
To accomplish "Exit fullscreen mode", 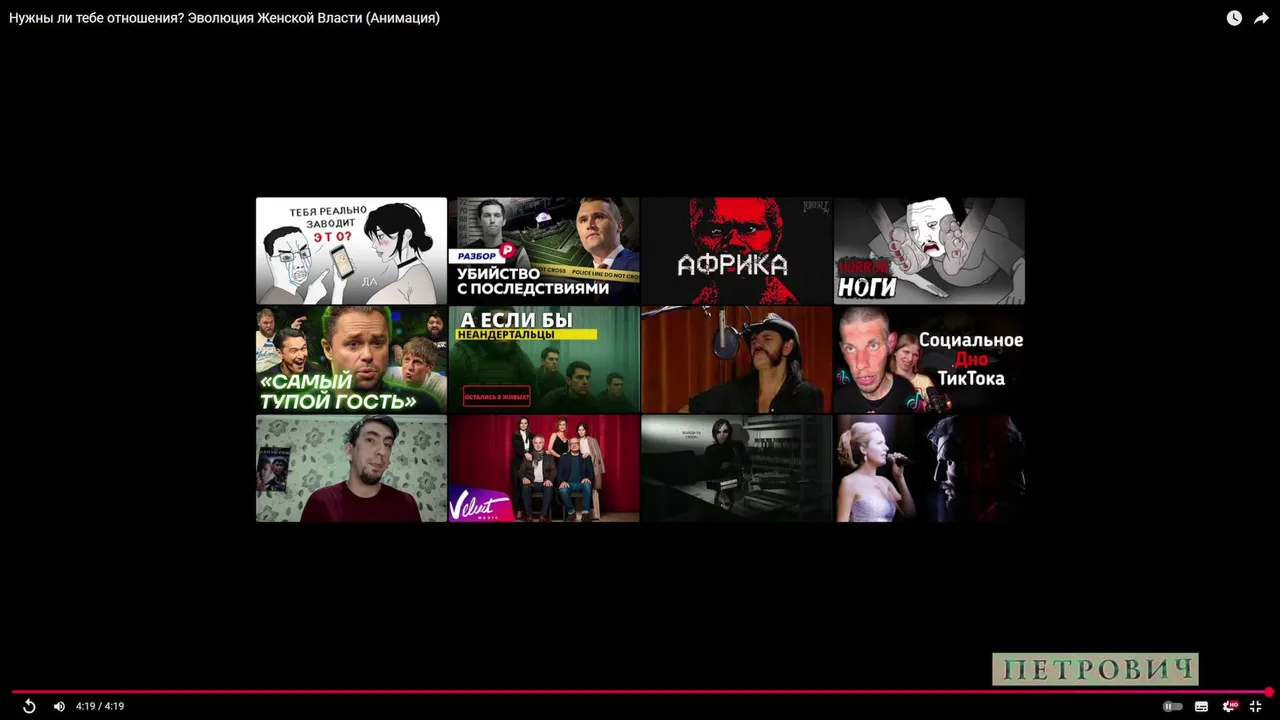I will coord(1255,706).
